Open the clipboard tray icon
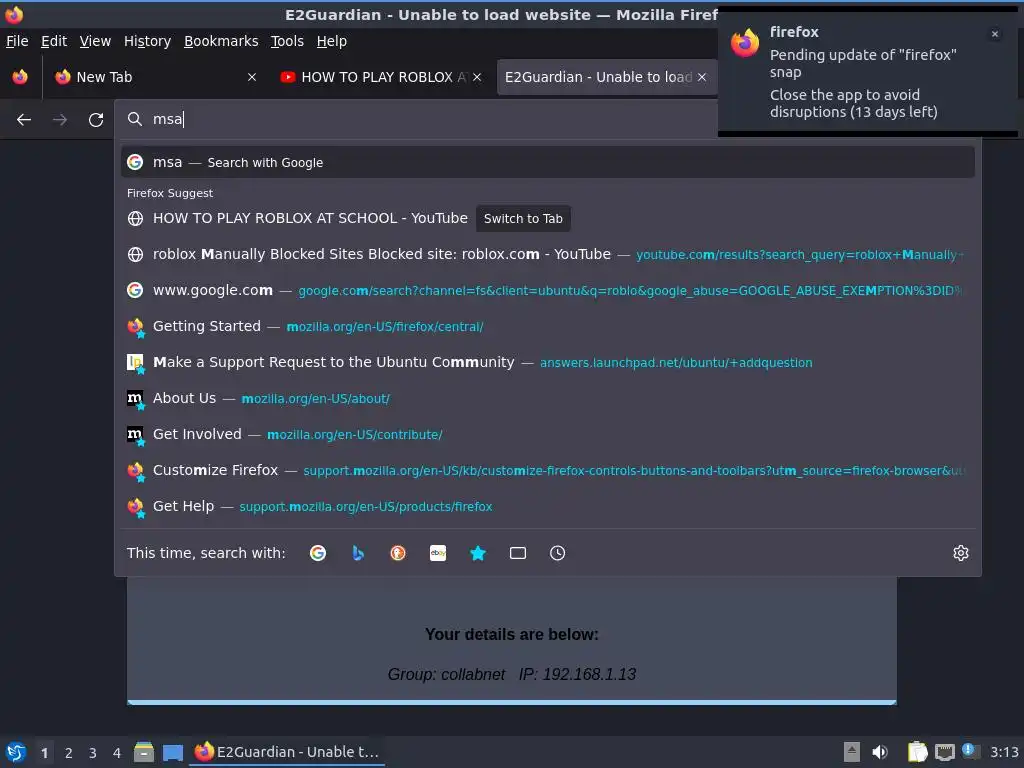Screen dimensions: 1024x768 pos(918,752)
